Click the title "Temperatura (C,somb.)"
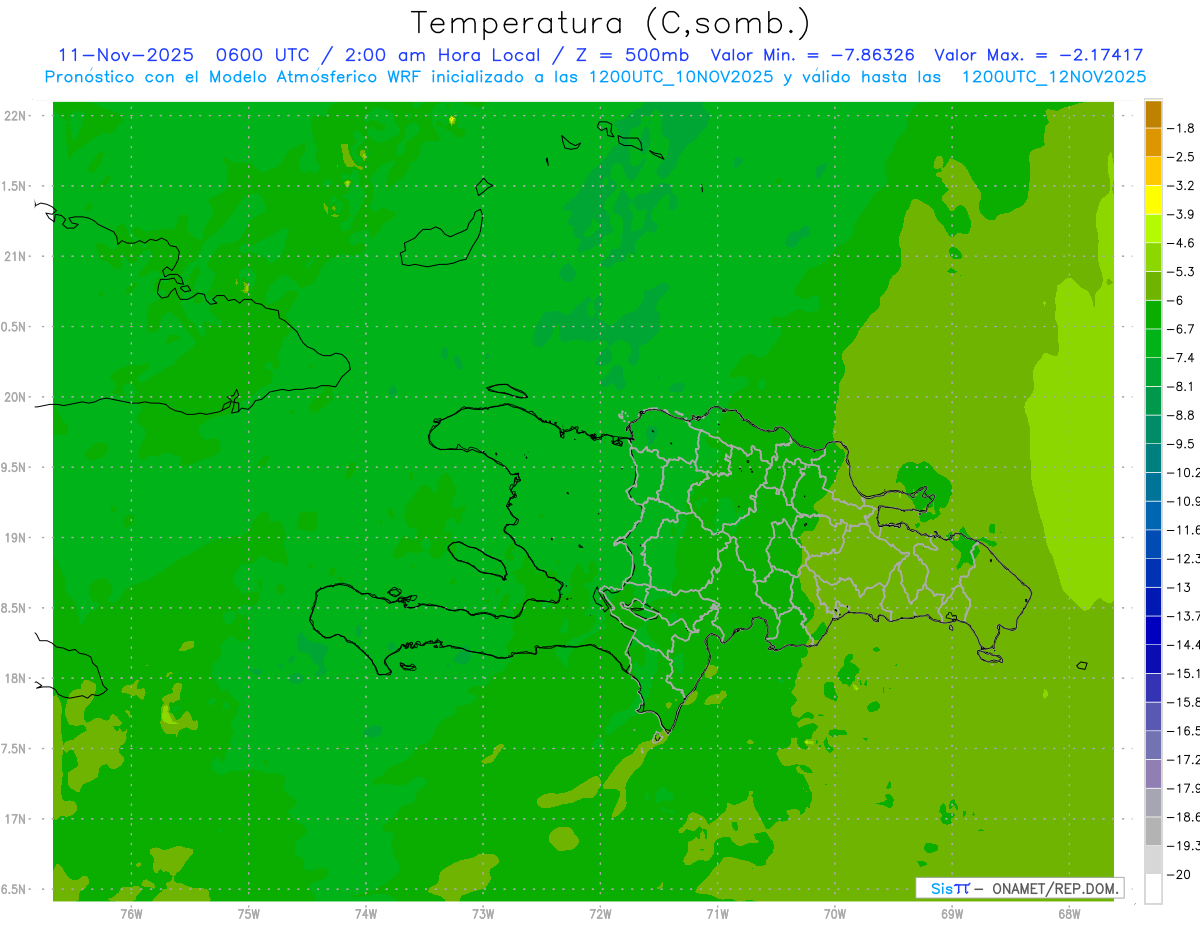Viewport: 1200px width, 927px height. pos(611,24)
